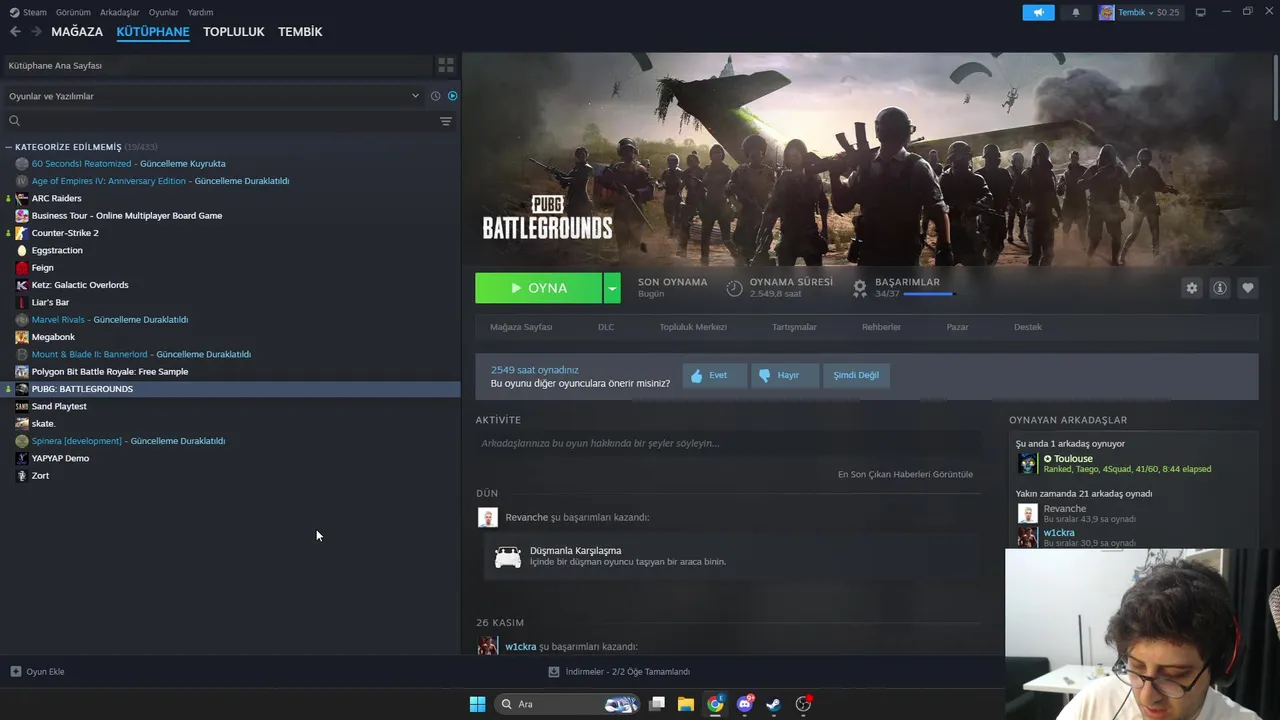Go forward with the forward arrow
This screenshot has width=1280, height=720.
point(36,32)
